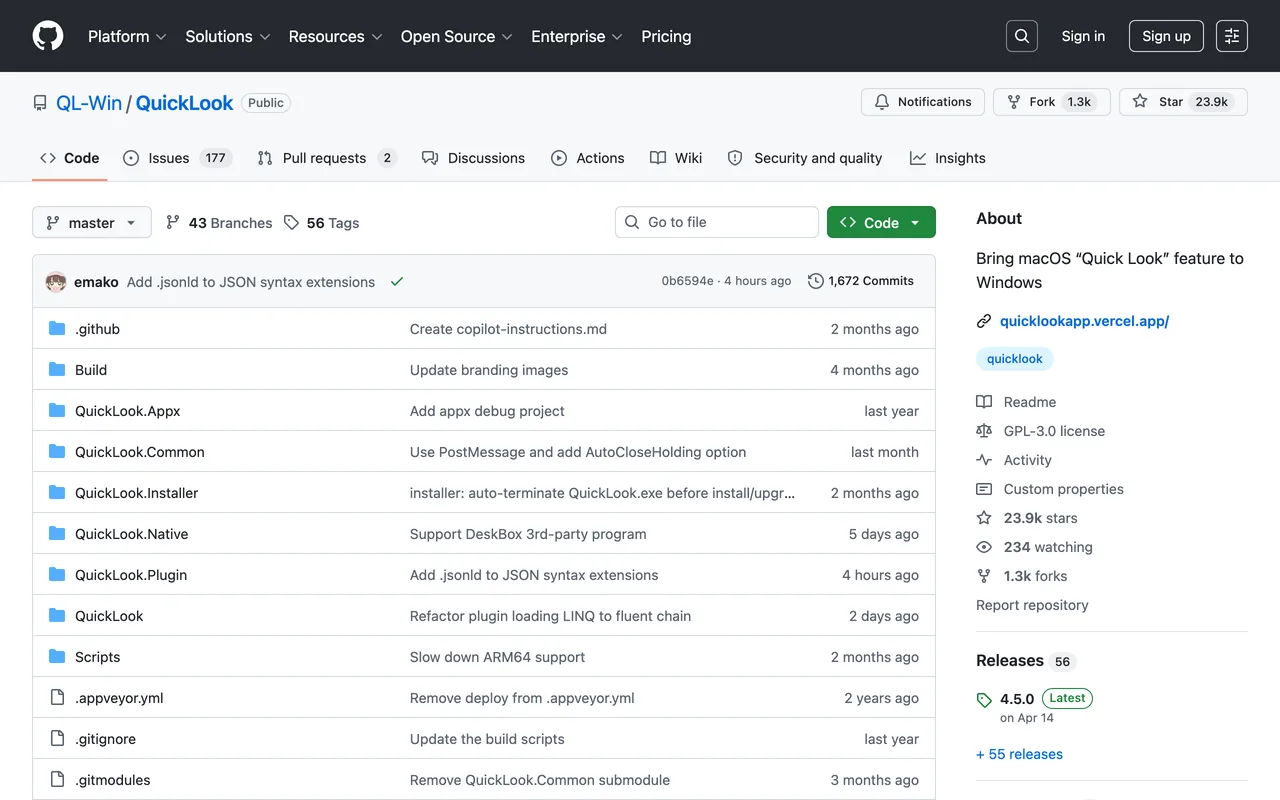The height and width of the screenshot is (800, 1280).
Task: Click the Go to file search field
Action: (716, 222)
